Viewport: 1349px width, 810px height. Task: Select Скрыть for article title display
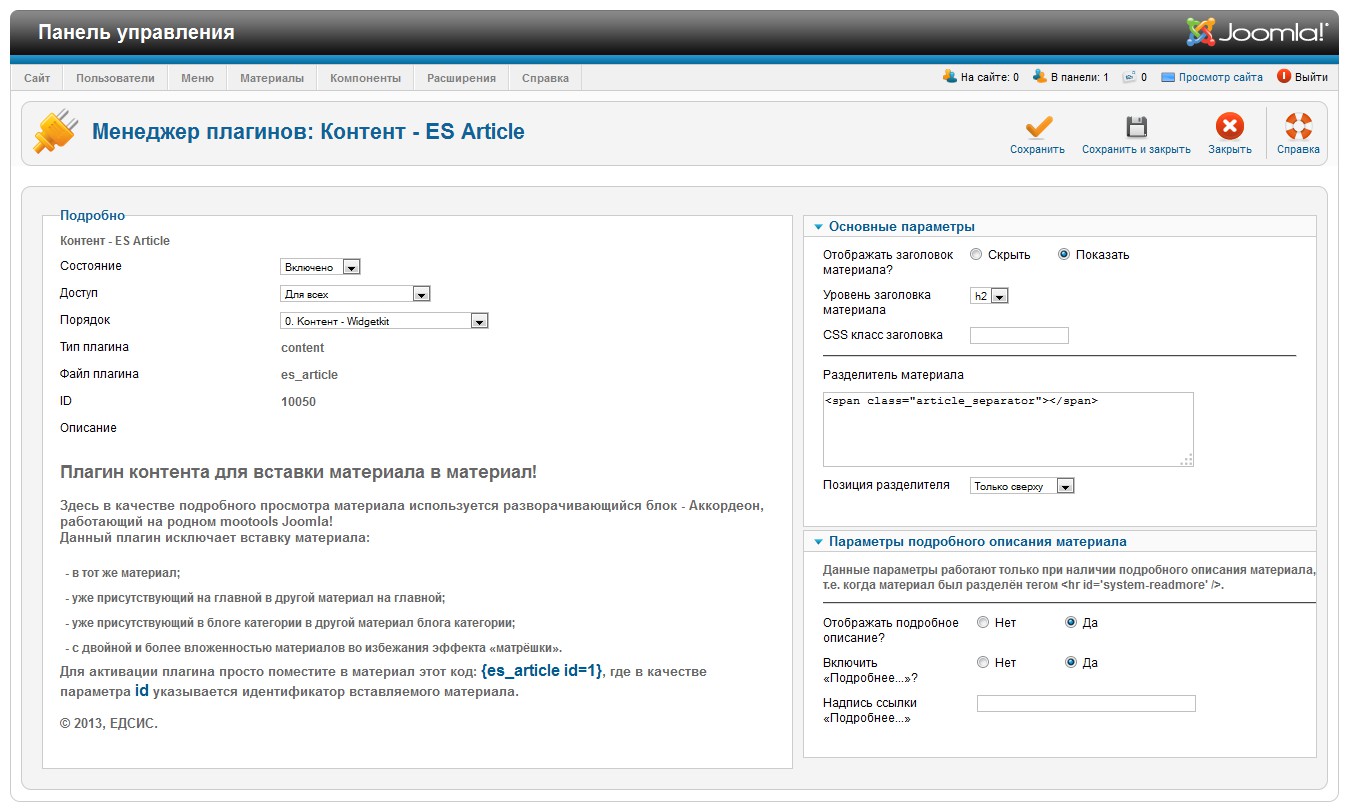976,254
